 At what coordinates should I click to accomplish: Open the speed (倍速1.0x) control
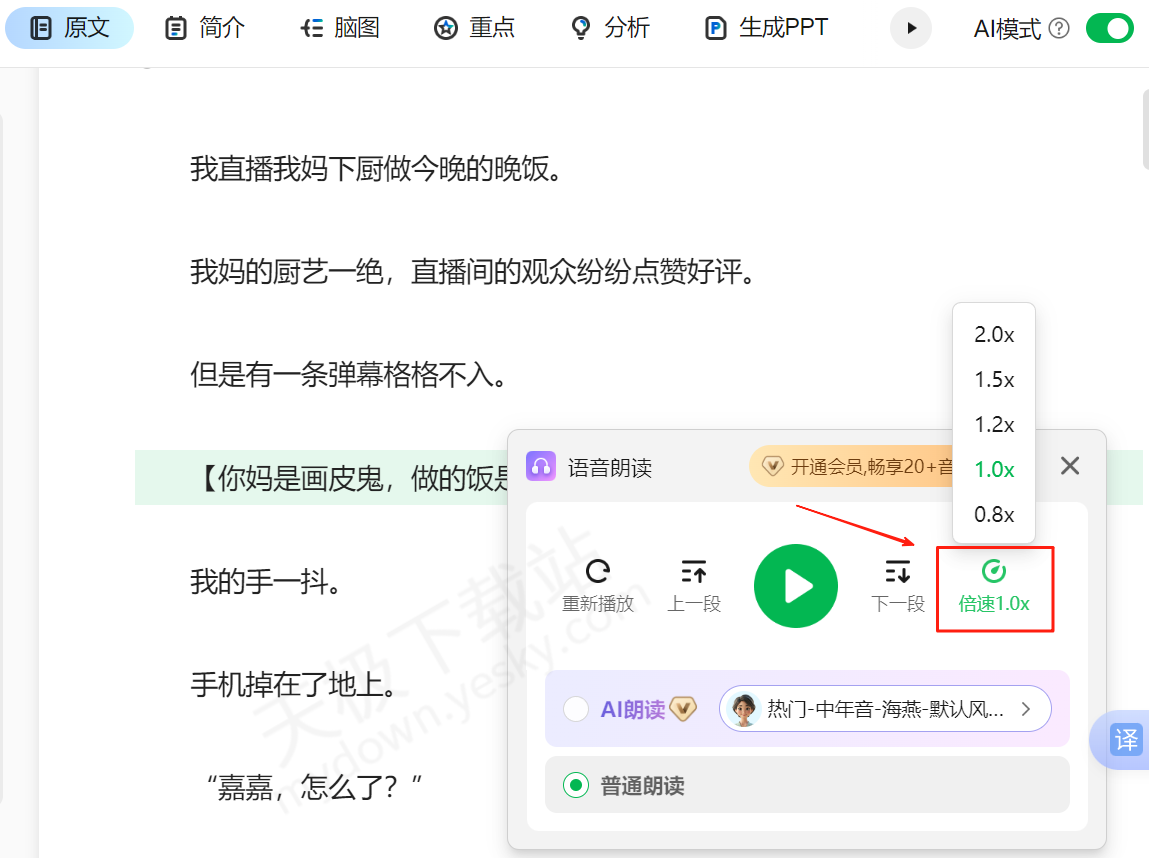[x=994, y=588]
